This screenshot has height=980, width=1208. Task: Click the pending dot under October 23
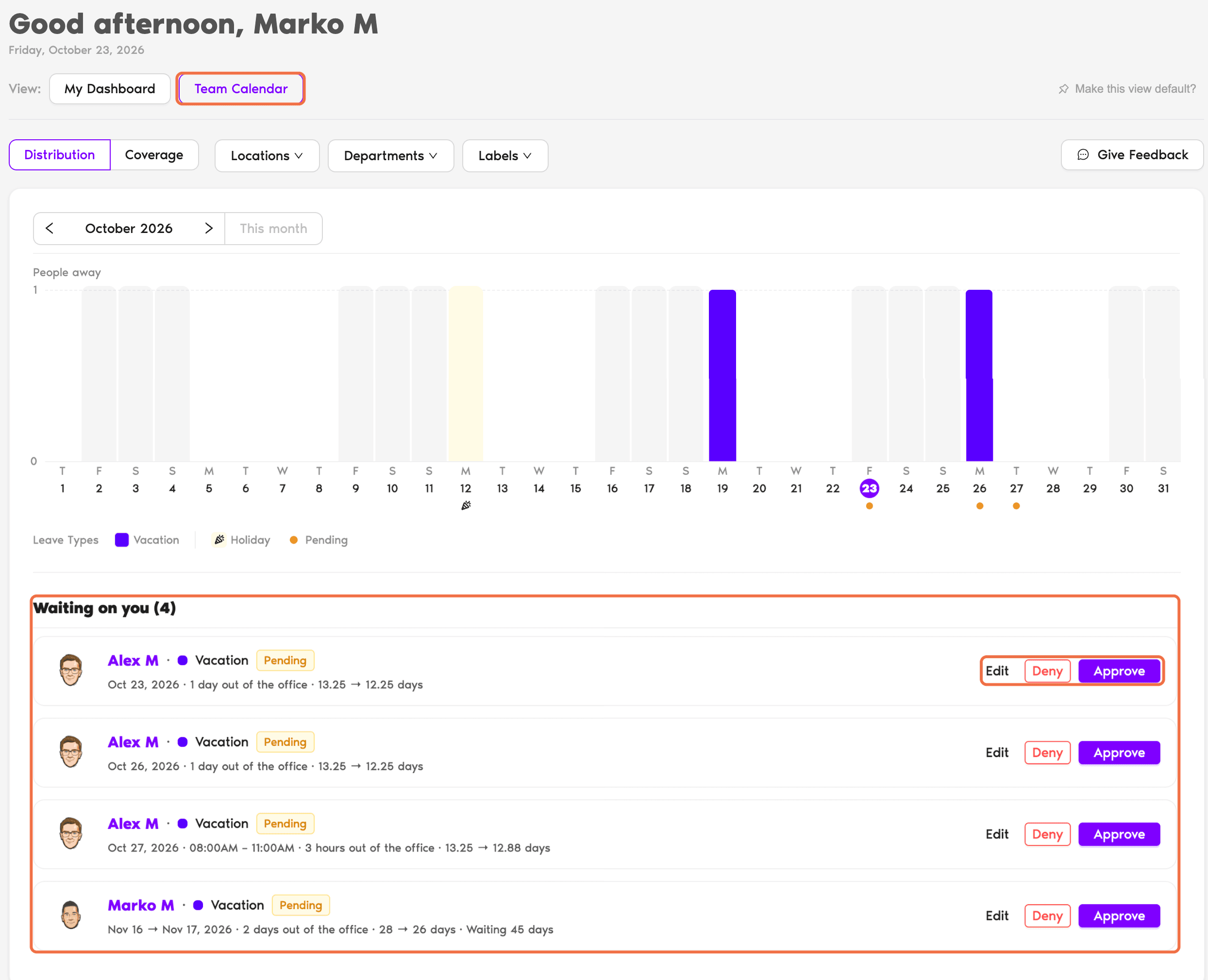[869, 506]
